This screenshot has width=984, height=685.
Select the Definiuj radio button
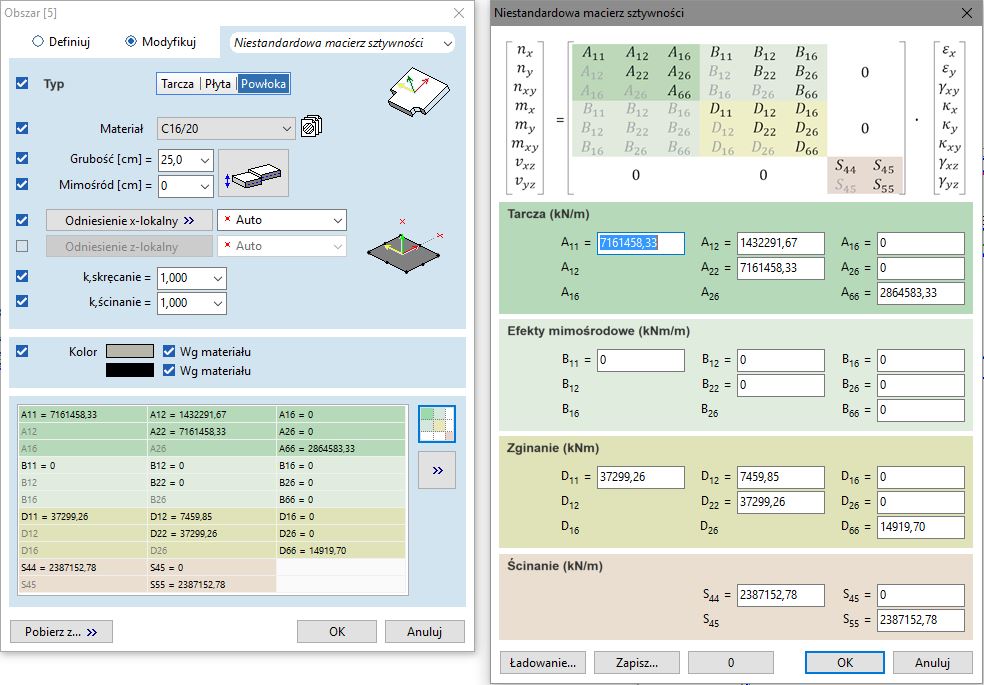[39, 42]
